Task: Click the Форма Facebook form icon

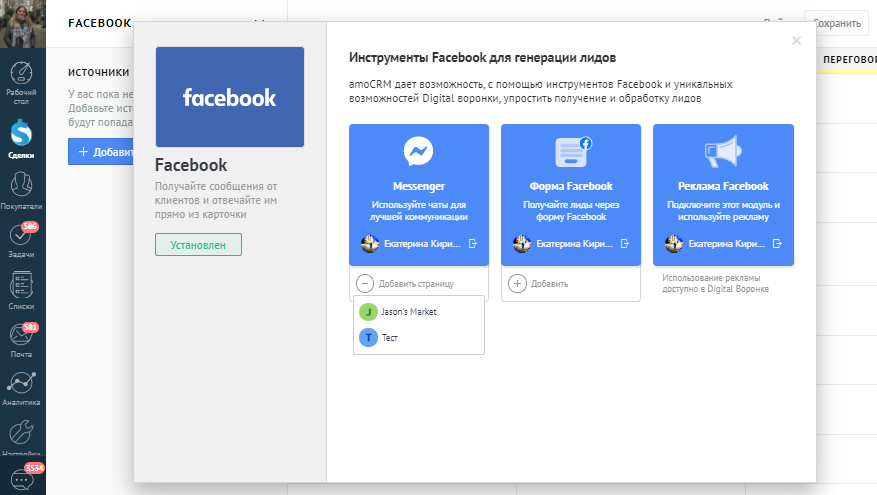Action: (573, 152)
